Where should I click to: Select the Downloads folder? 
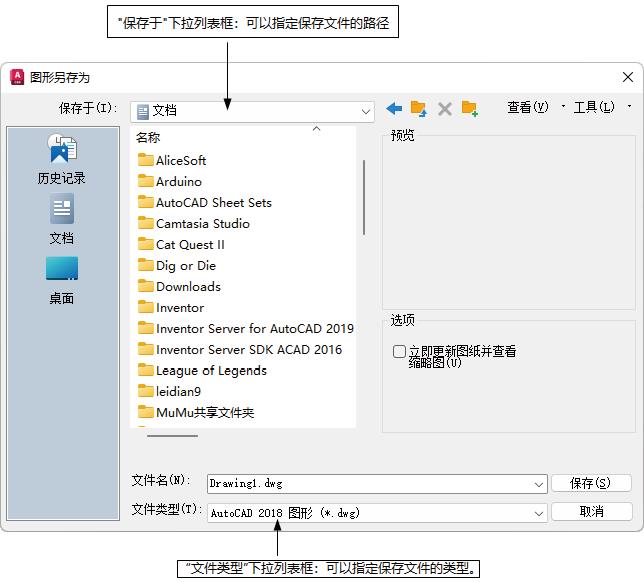click(x=179, y=286)
